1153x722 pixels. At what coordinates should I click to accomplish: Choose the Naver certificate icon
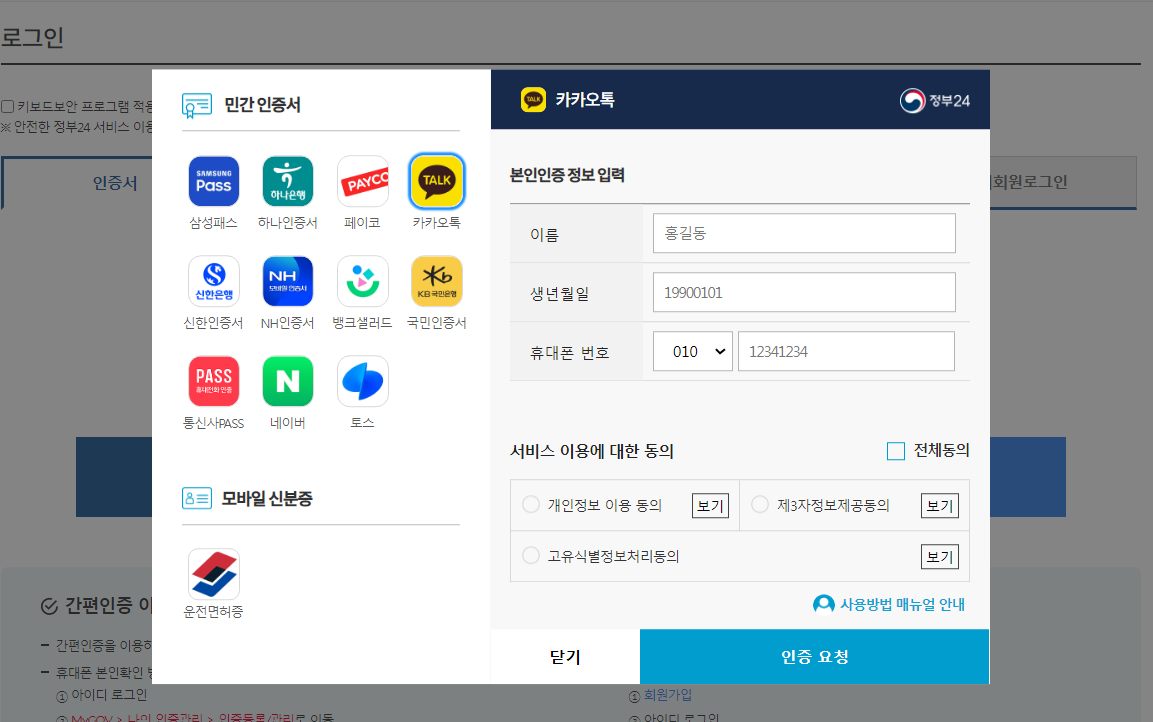pyautogui.click(x=288, y=381)
